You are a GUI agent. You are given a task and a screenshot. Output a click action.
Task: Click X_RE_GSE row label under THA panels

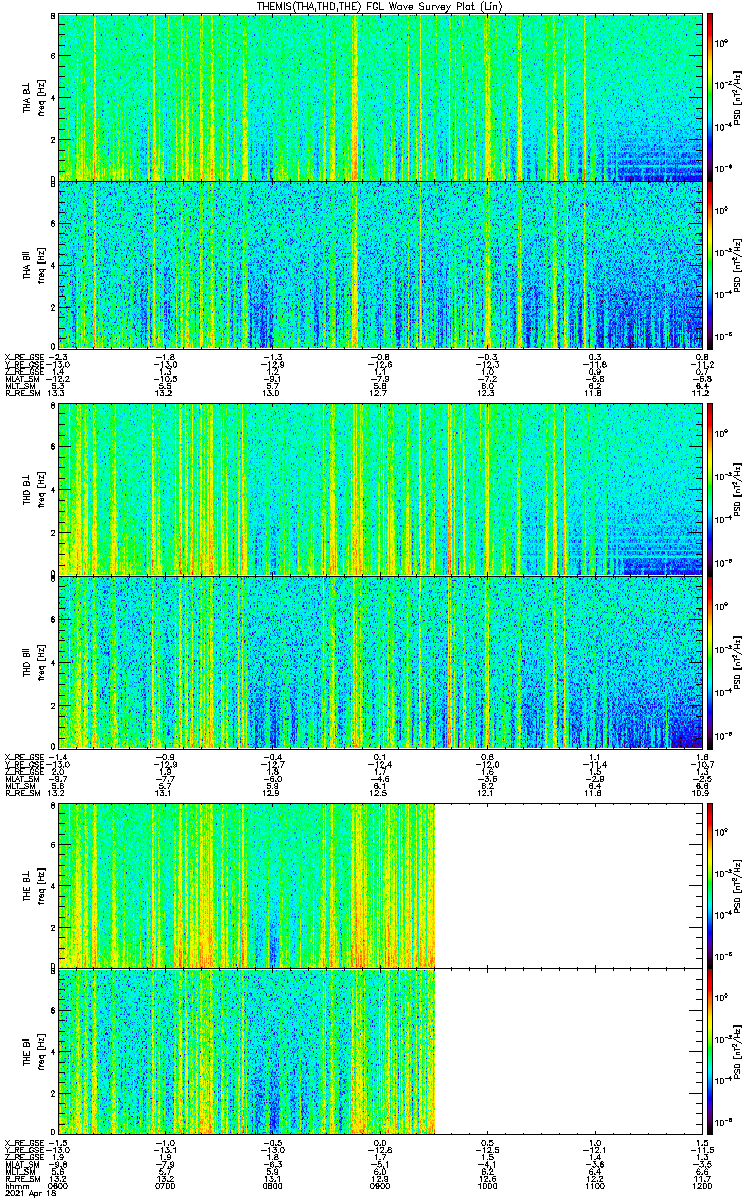24,357
